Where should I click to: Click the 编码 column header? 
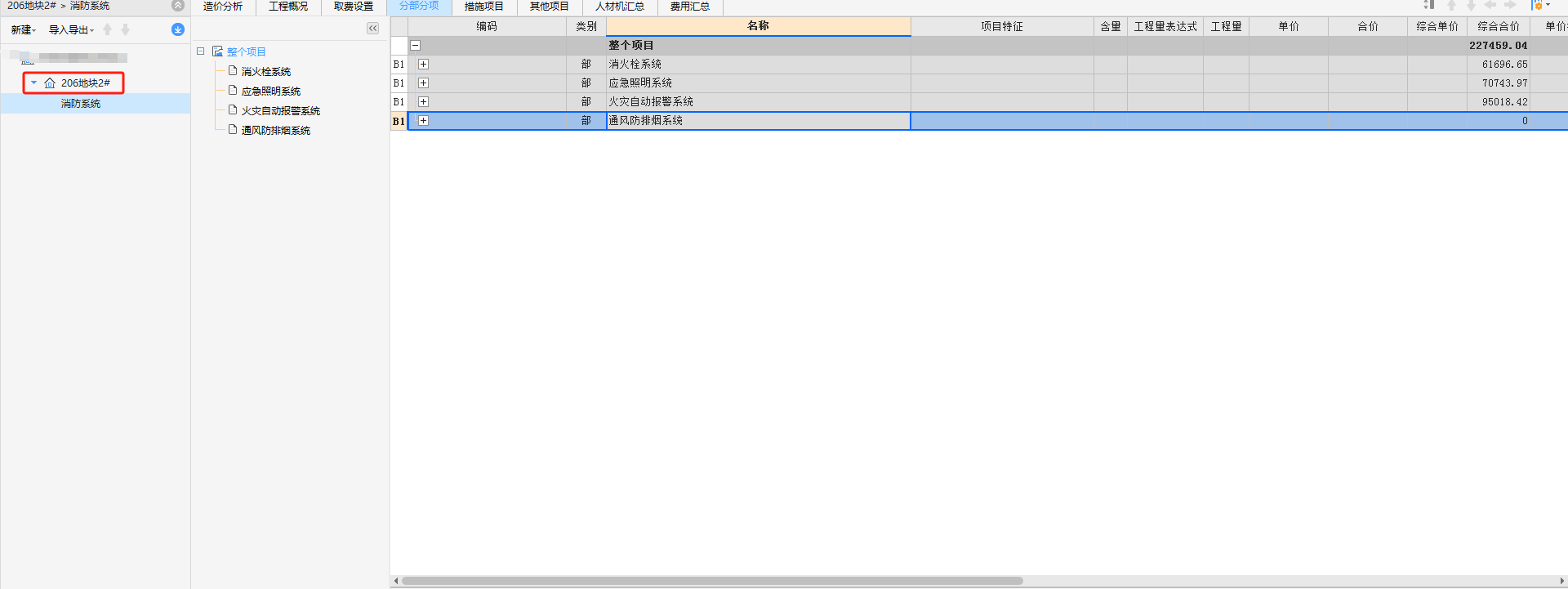click(x=487, y=26)
